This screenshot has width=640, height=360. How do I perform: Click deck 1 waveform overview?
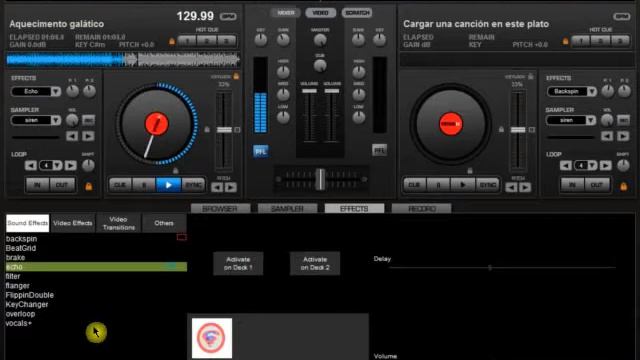tap(123, 60)
